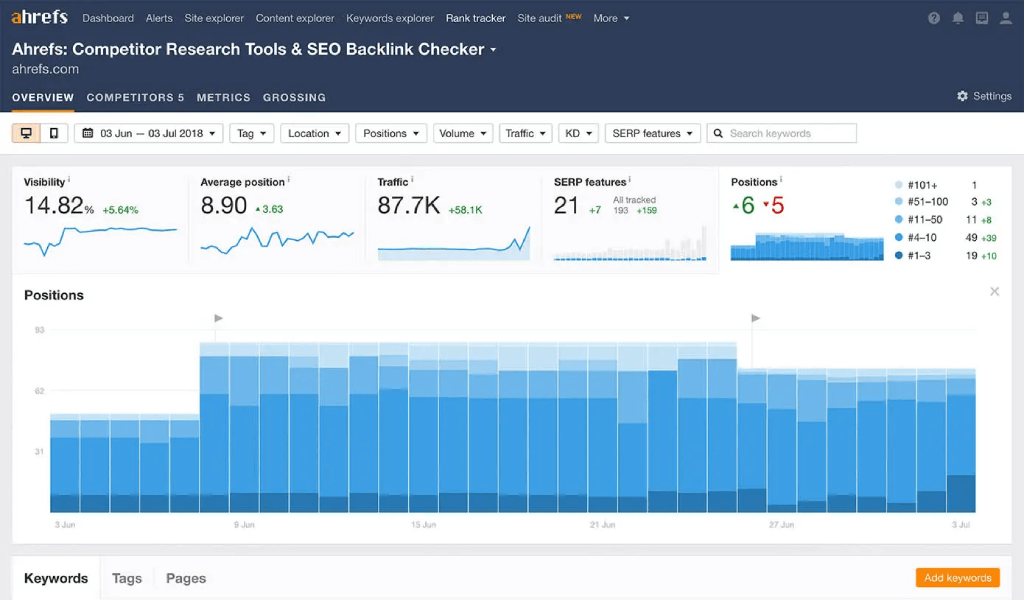The width and height of the screenshot is (1024, 600).
Task: Open the Traffic filter dropdown
Action: [x=526, y=133]
